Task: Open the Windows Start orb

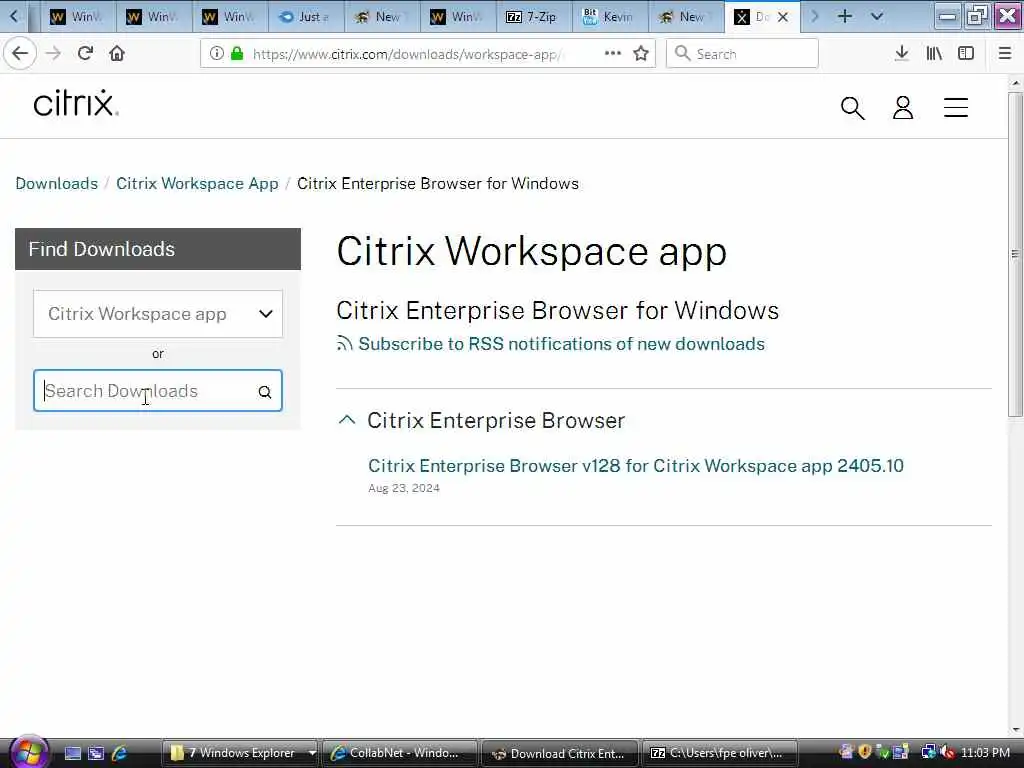Action: 27,752
